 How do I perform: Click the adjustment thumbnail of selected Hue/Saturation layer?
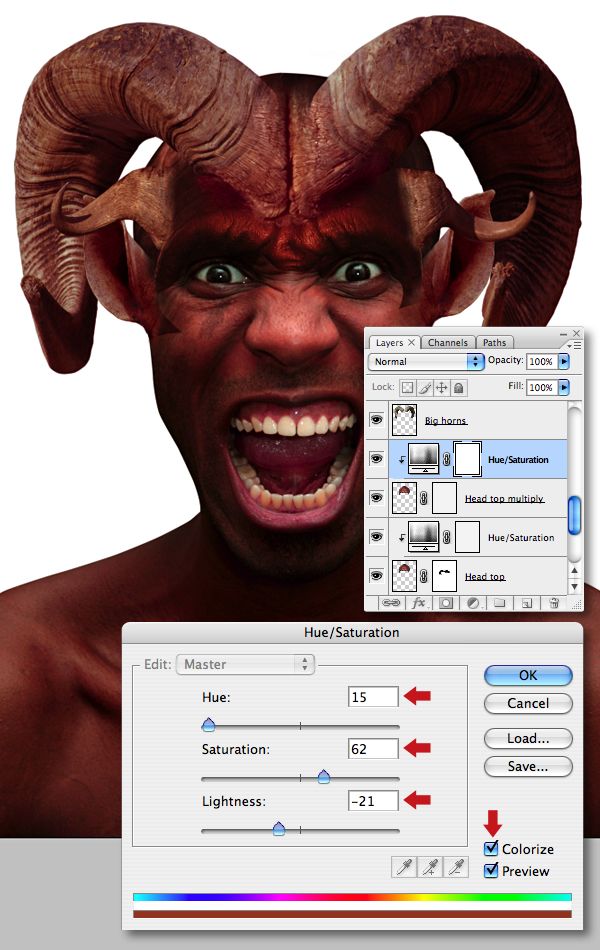point(424,459)
